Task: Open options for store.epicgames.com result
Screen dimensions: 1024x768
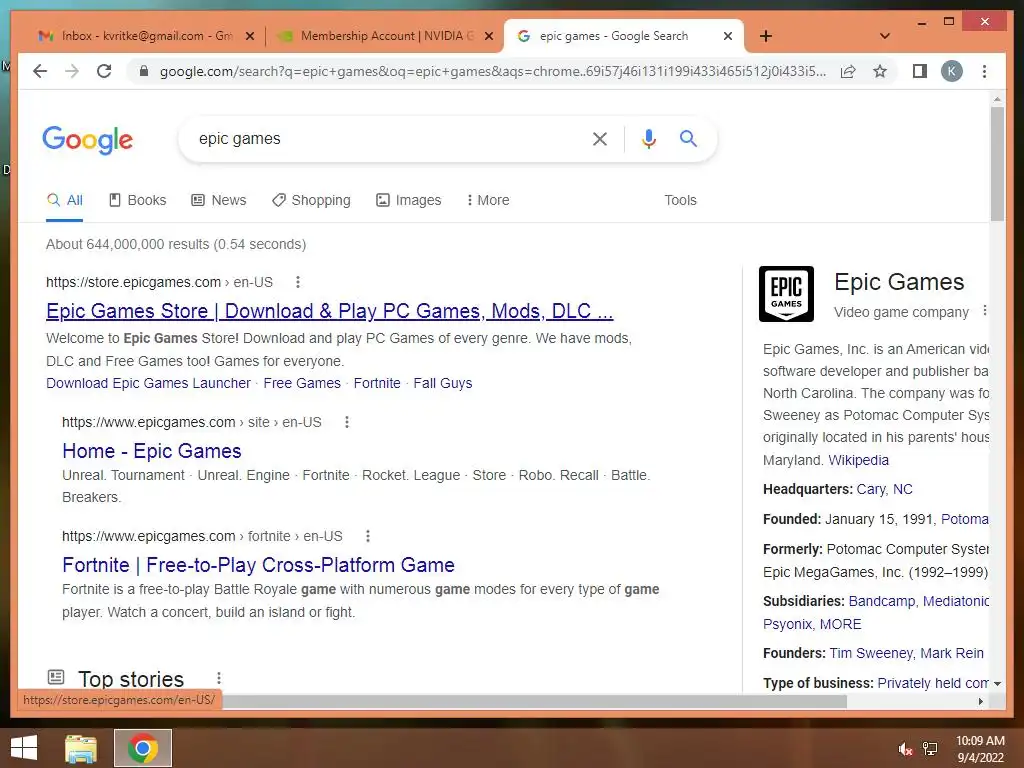Action: (298, 282)
